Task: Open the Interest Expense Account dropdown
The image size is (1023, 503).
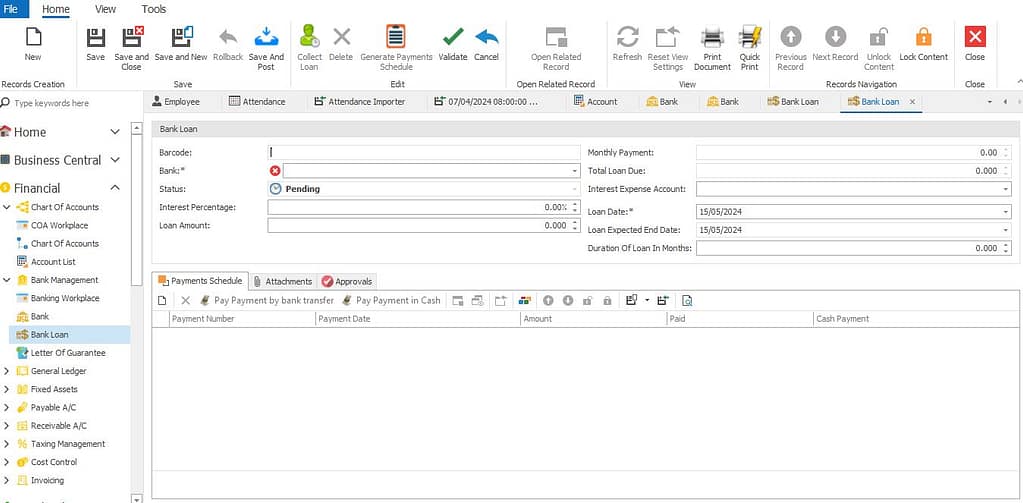Action: 1006,189
